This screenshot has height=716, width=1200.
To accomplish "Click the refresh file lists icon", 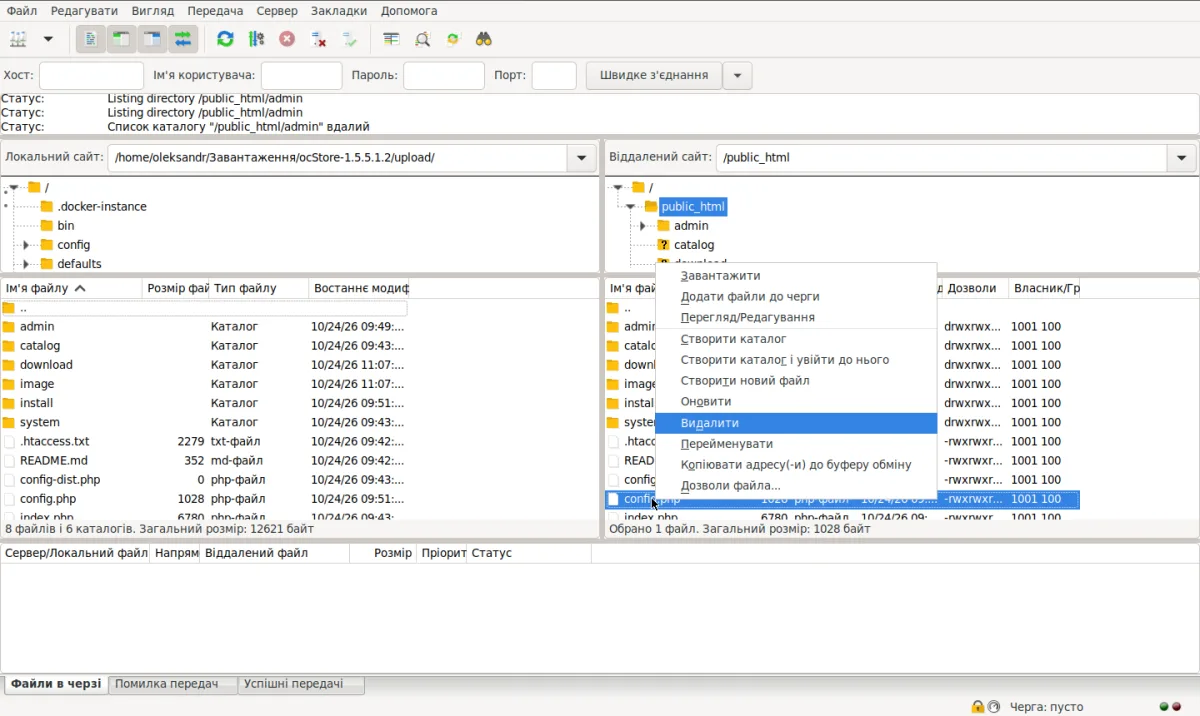I will 225,39.
